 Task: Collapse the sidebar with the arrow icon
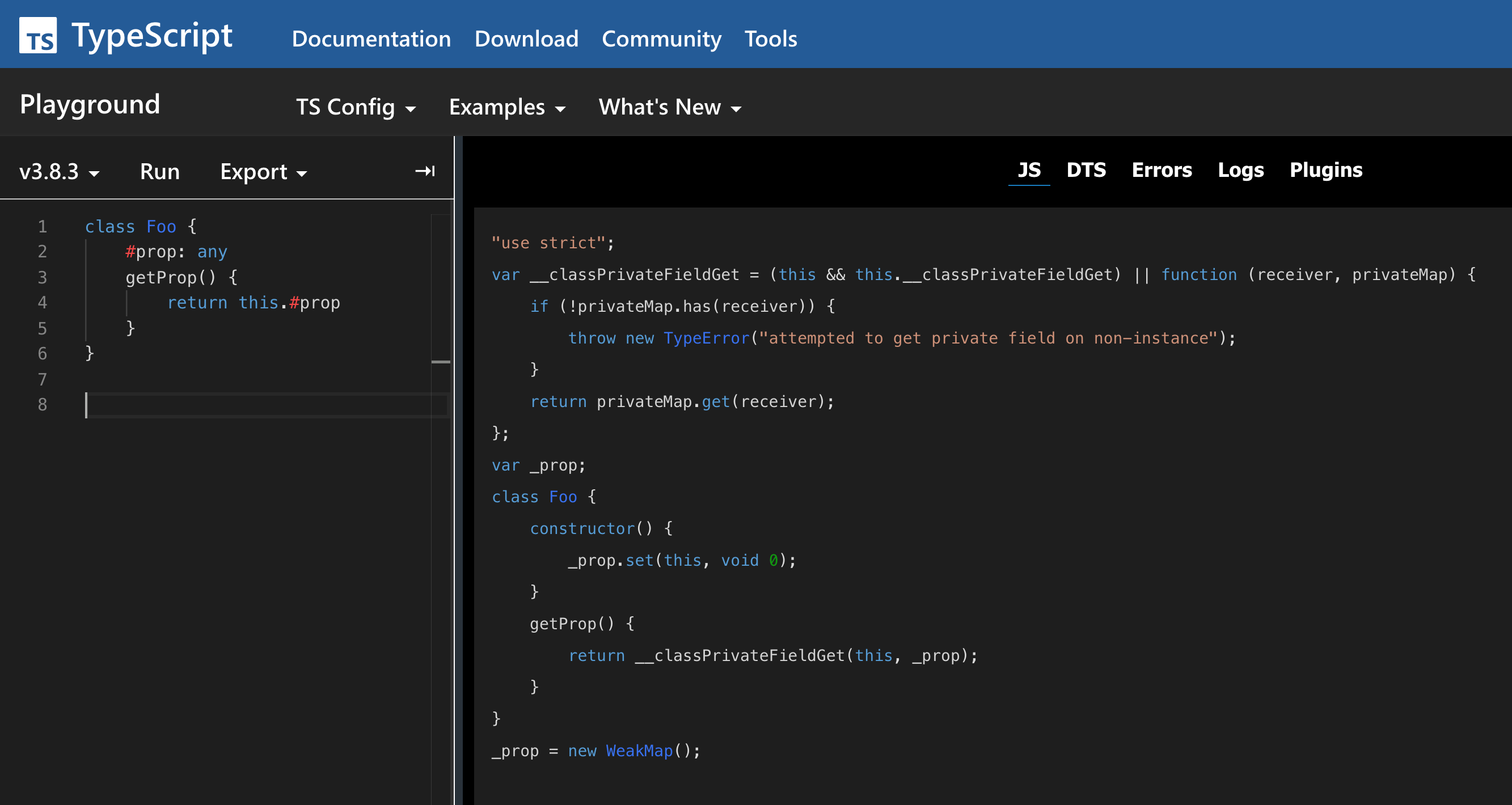click(425, 171)
